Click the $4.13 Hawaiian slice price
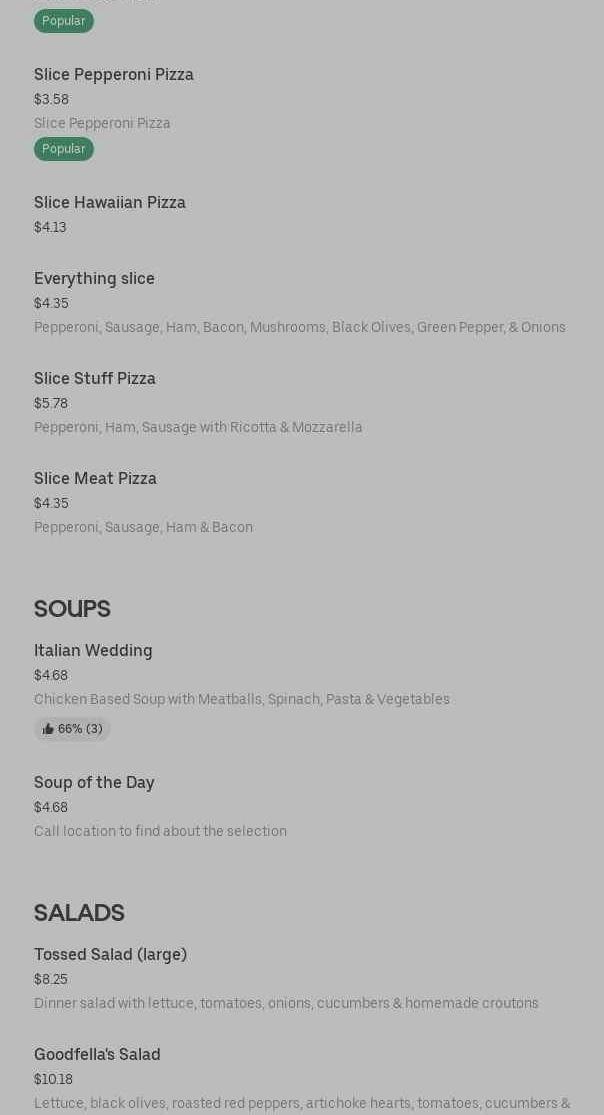Screen dimensions: 604x1115 coord(50,227)
